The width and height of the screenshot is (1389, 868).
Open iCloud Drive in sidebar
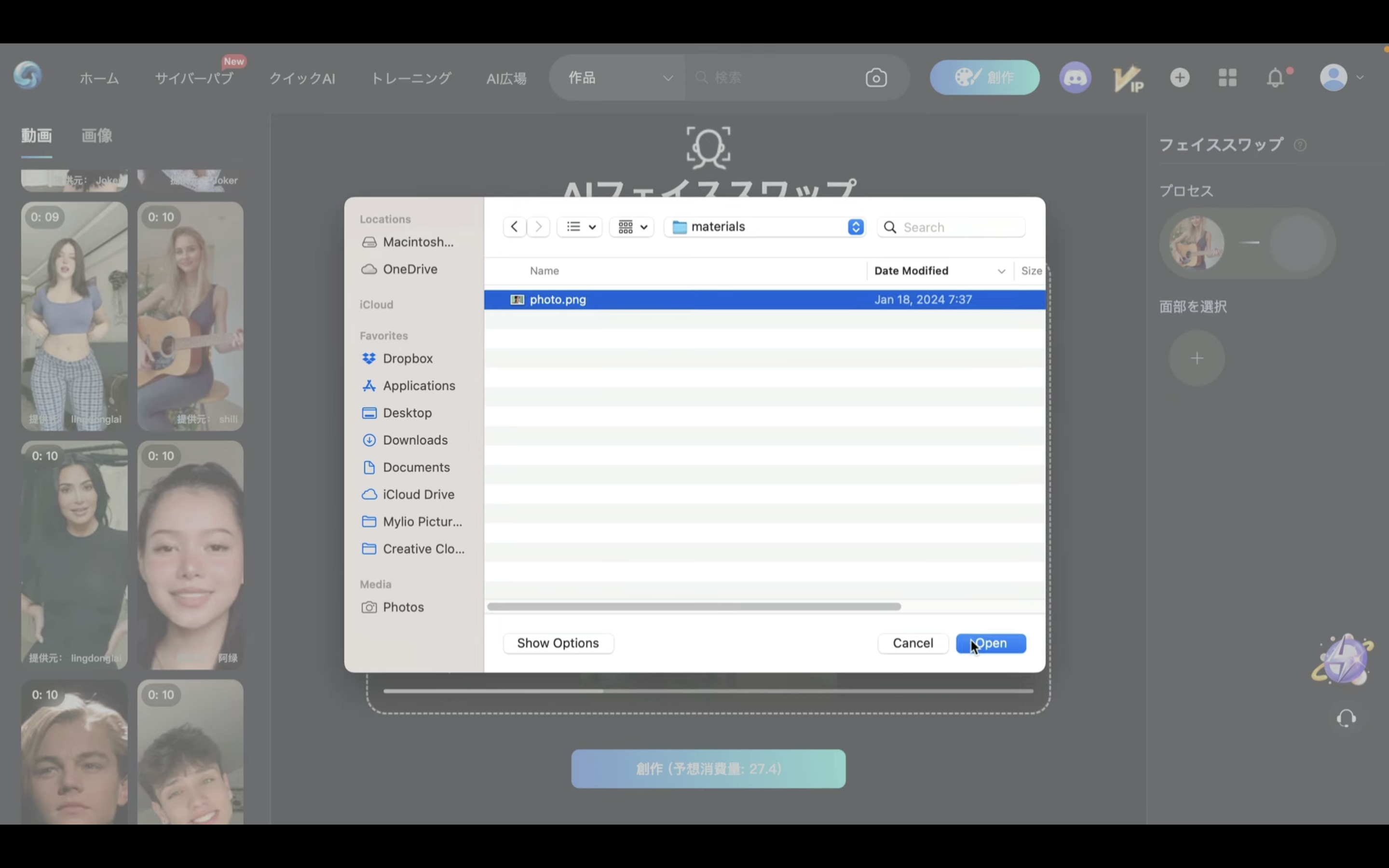[x=409, y=494]
